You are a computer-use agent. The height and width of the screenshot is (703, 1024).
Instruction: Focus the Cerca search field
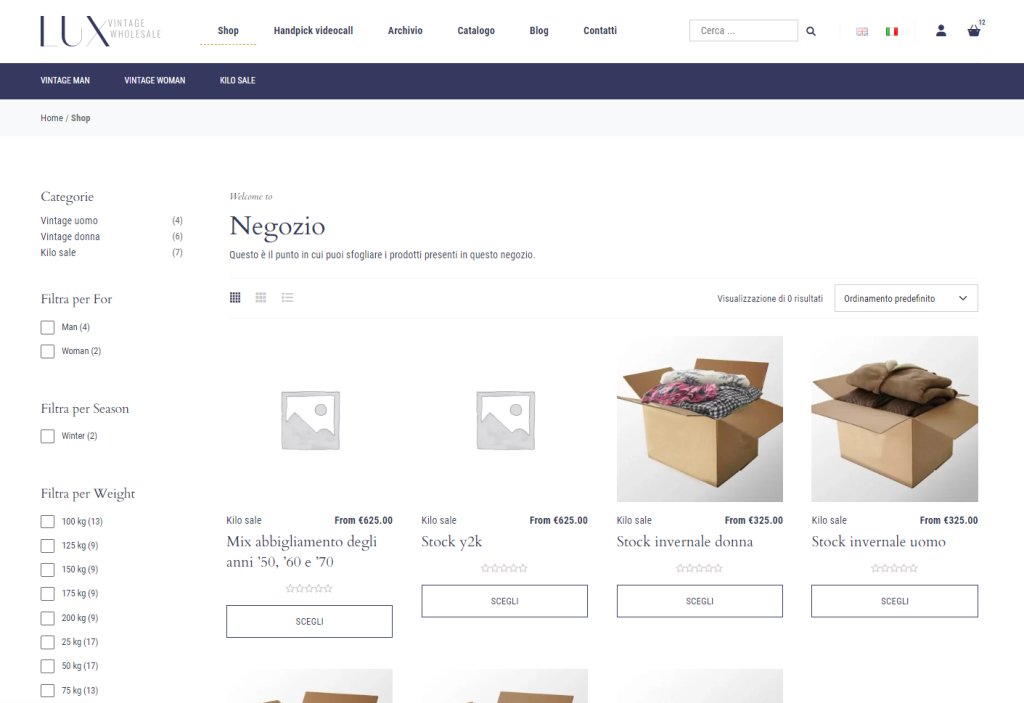click(x=743, y=31)
